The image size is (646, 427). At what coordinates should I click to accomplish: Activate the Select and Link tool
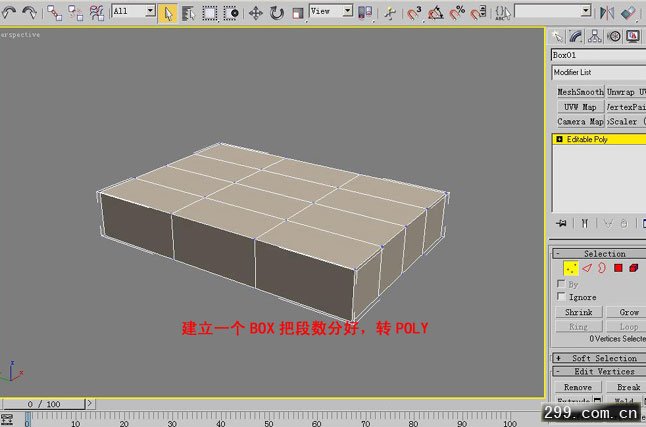[x=54, y=13]
